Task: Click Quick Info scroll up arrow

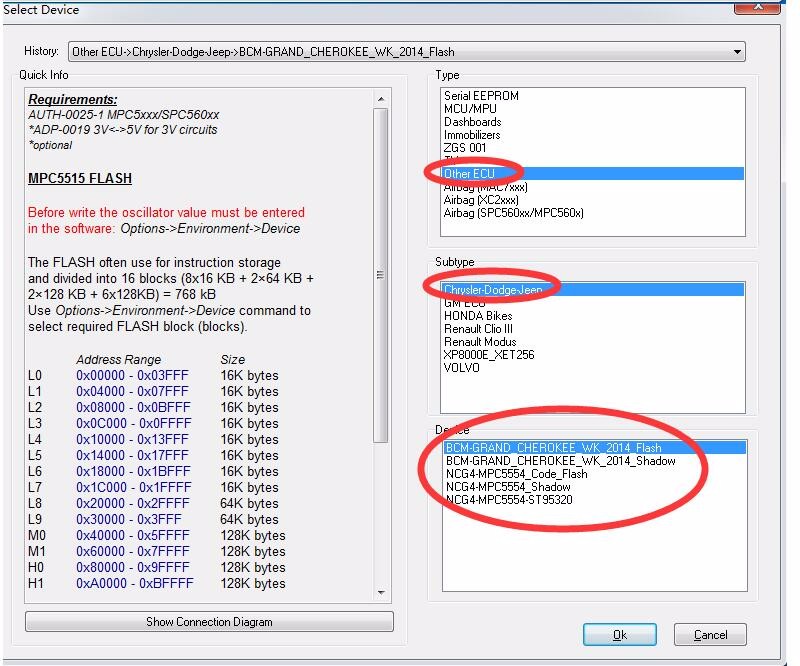Action: click(x=381, y=98)
